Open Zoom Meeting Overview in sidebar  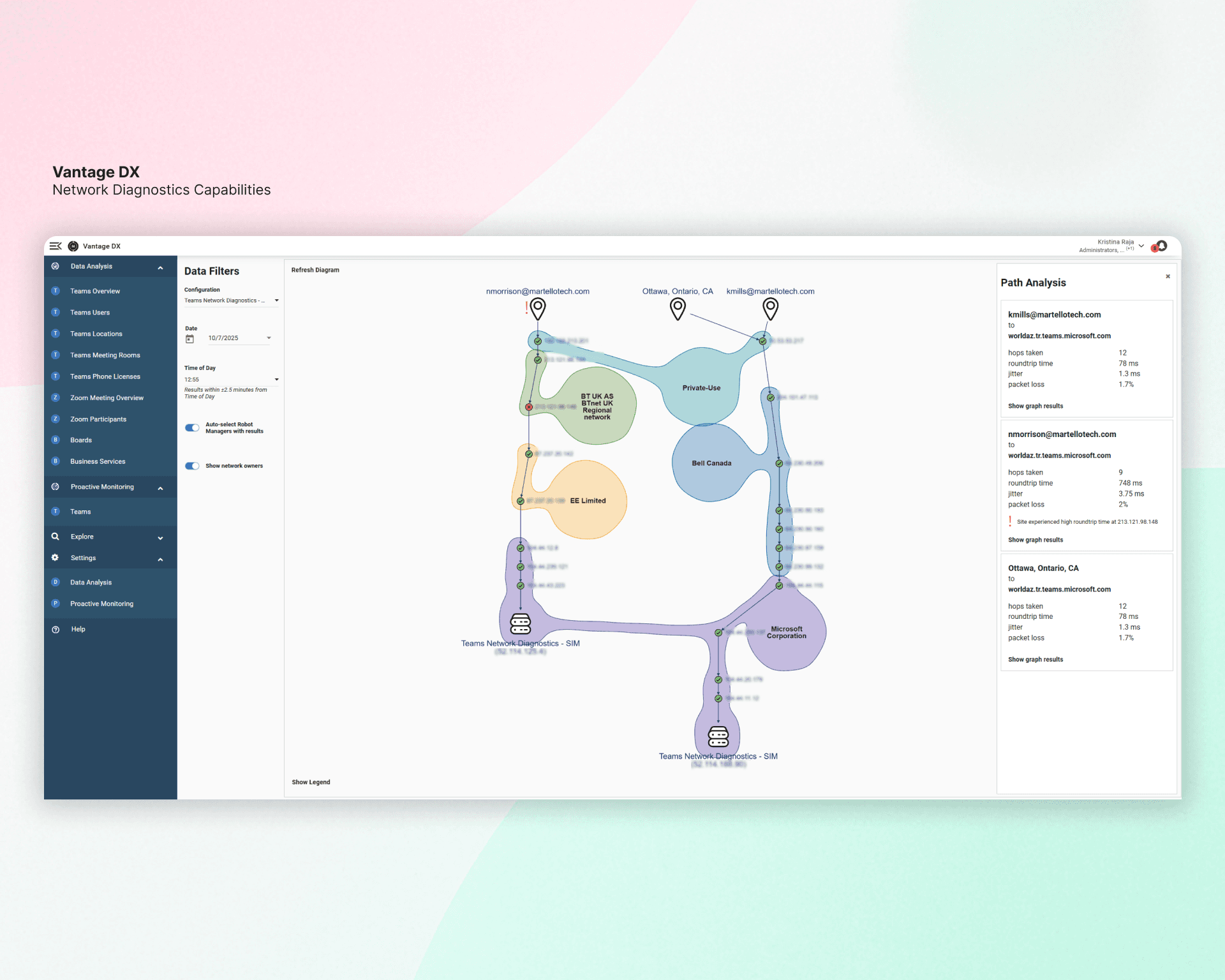pyautogui.click(x=107, y=398)
